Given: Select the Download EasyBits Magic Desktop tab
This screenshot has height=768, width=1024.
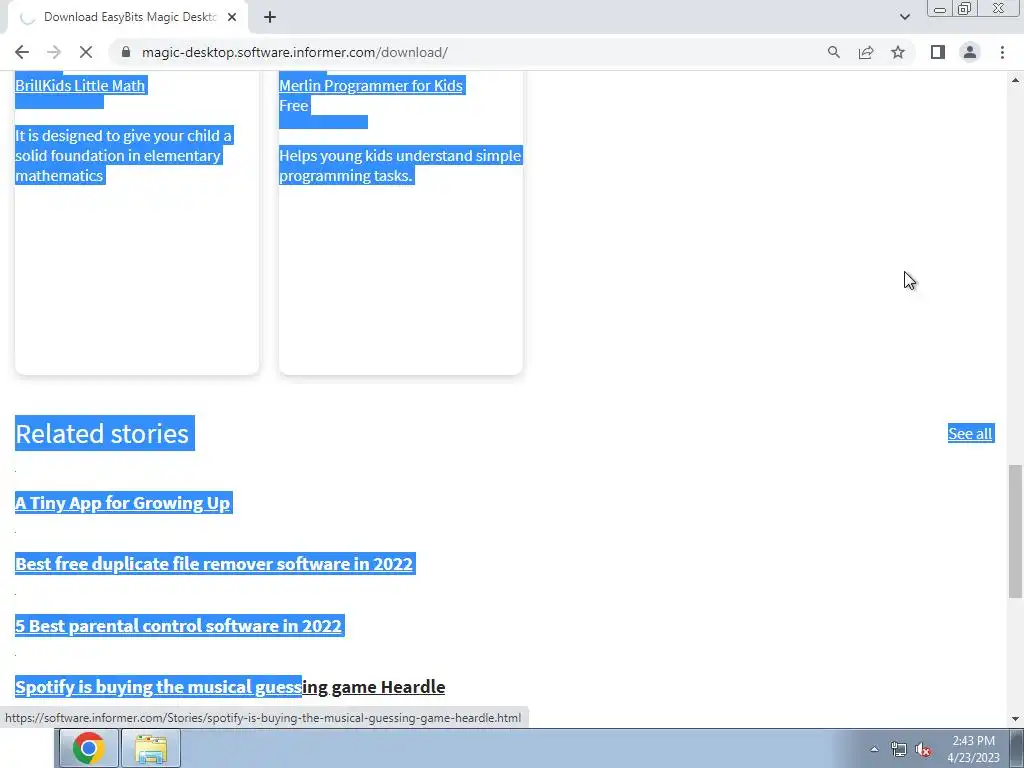Looking at the screenshot, I should click(127, 18).
